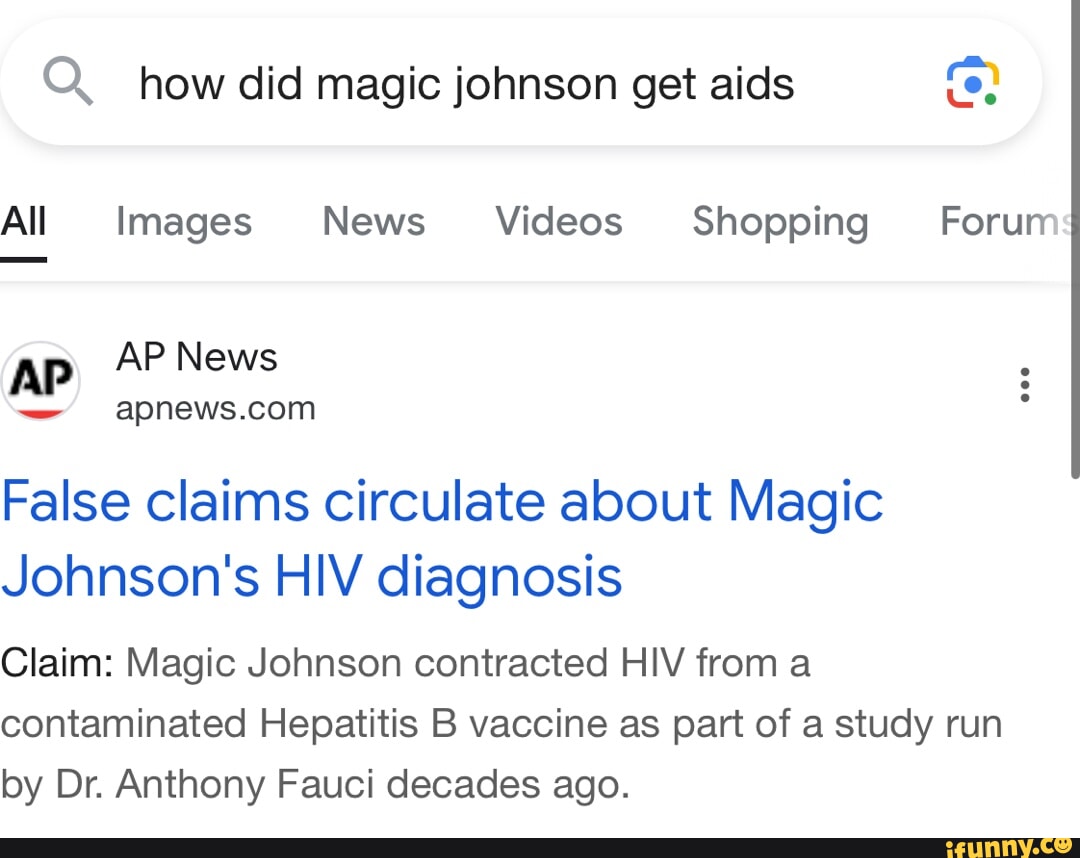Image resolution: width=1080 pixels, height=858 pixels.
Task: Open the False claims circulate headline link
Action: tap(442, 501)
